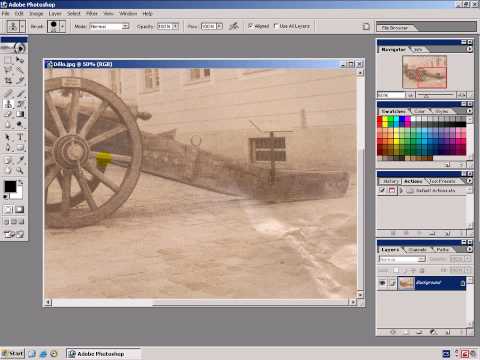Click the foreground color swatch
Screen dimensions: 480x360
(x=10, y=186)
